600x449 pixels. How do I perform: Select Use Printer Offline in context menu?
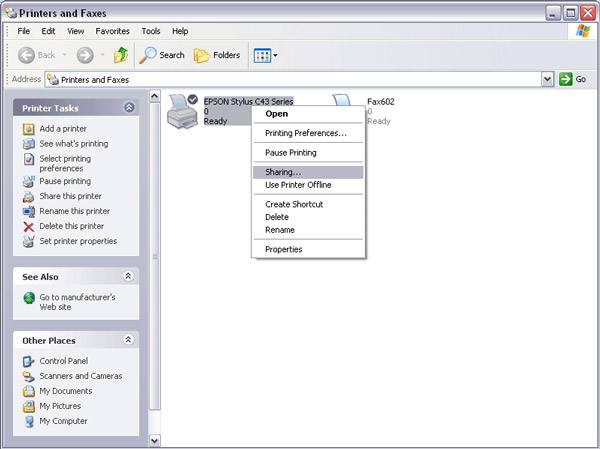click(298, 185)
